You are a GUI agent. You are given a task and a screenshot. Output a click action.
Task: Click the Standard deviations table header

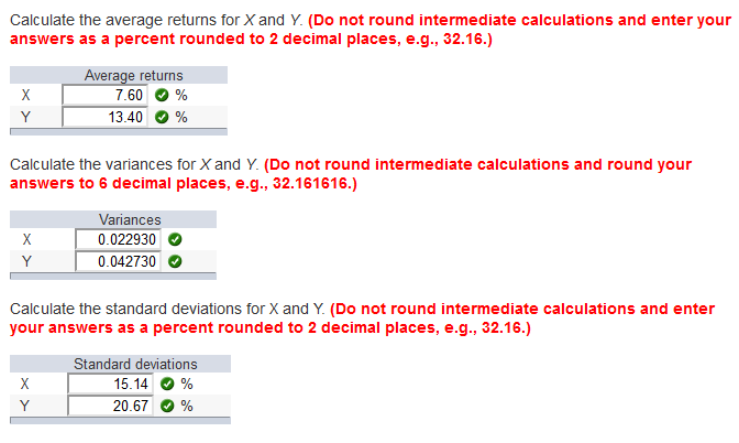click(135, 364)
